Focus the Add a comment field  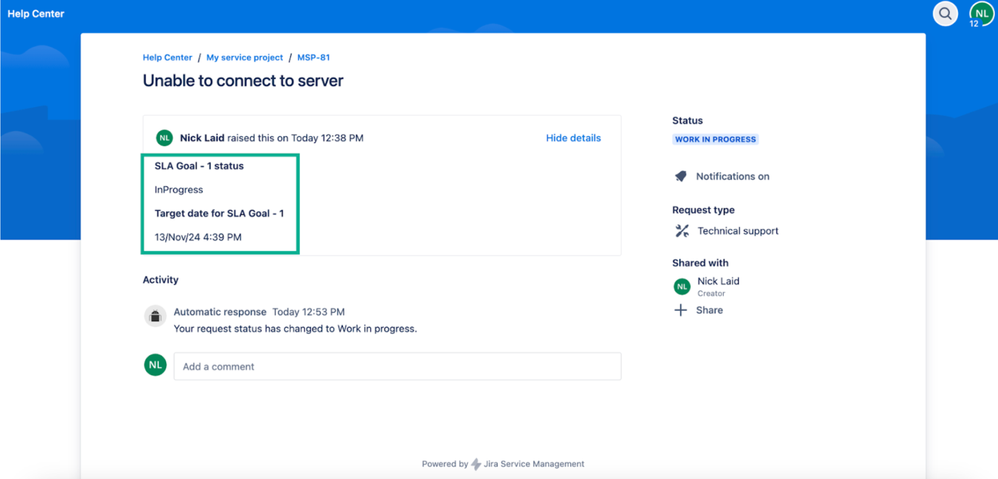coord(397,366)
